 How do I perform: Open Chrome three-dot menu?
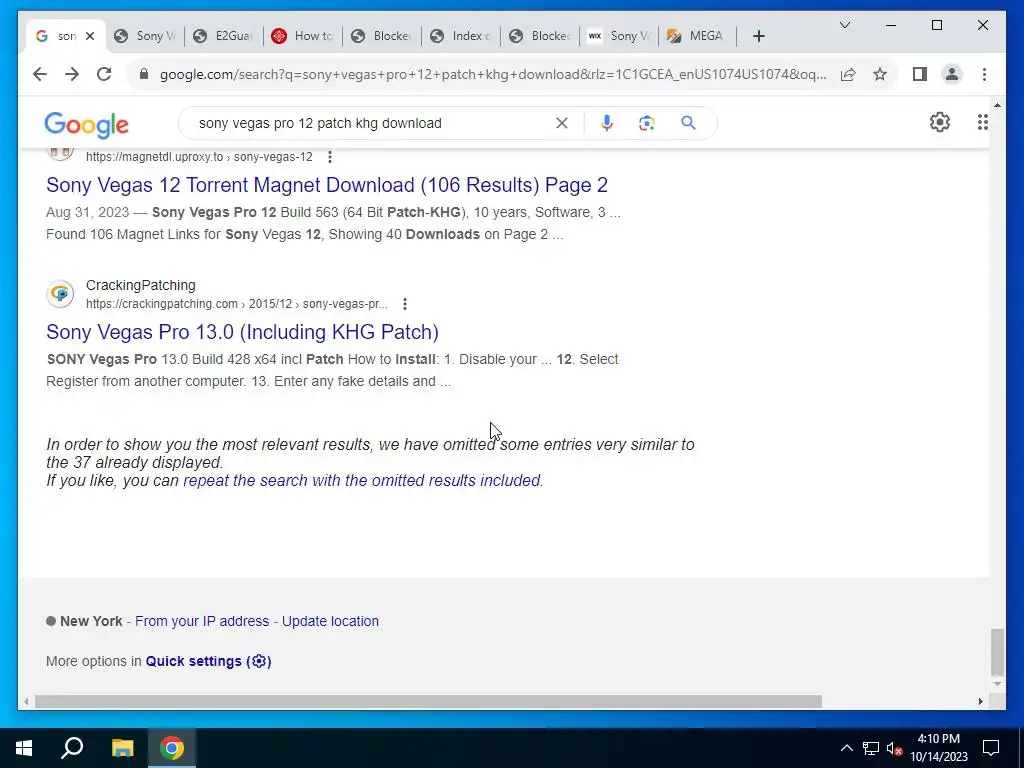(x=984, y=74)
